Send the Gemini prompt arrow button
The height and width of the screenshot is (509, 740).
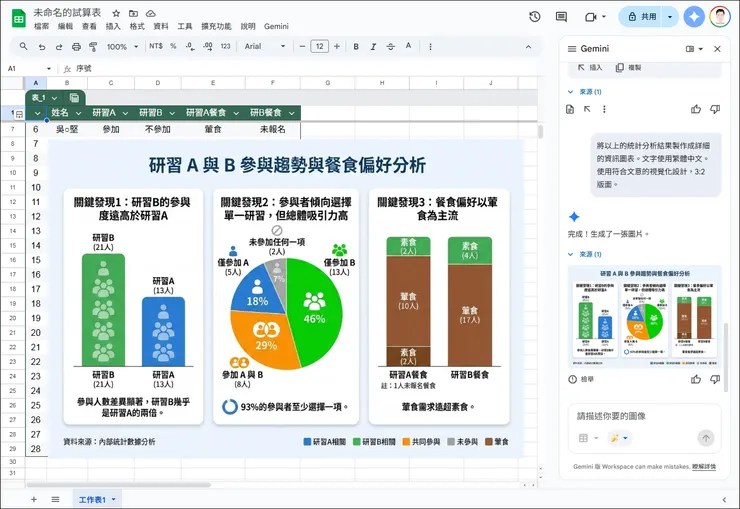[x=706, y=438]
